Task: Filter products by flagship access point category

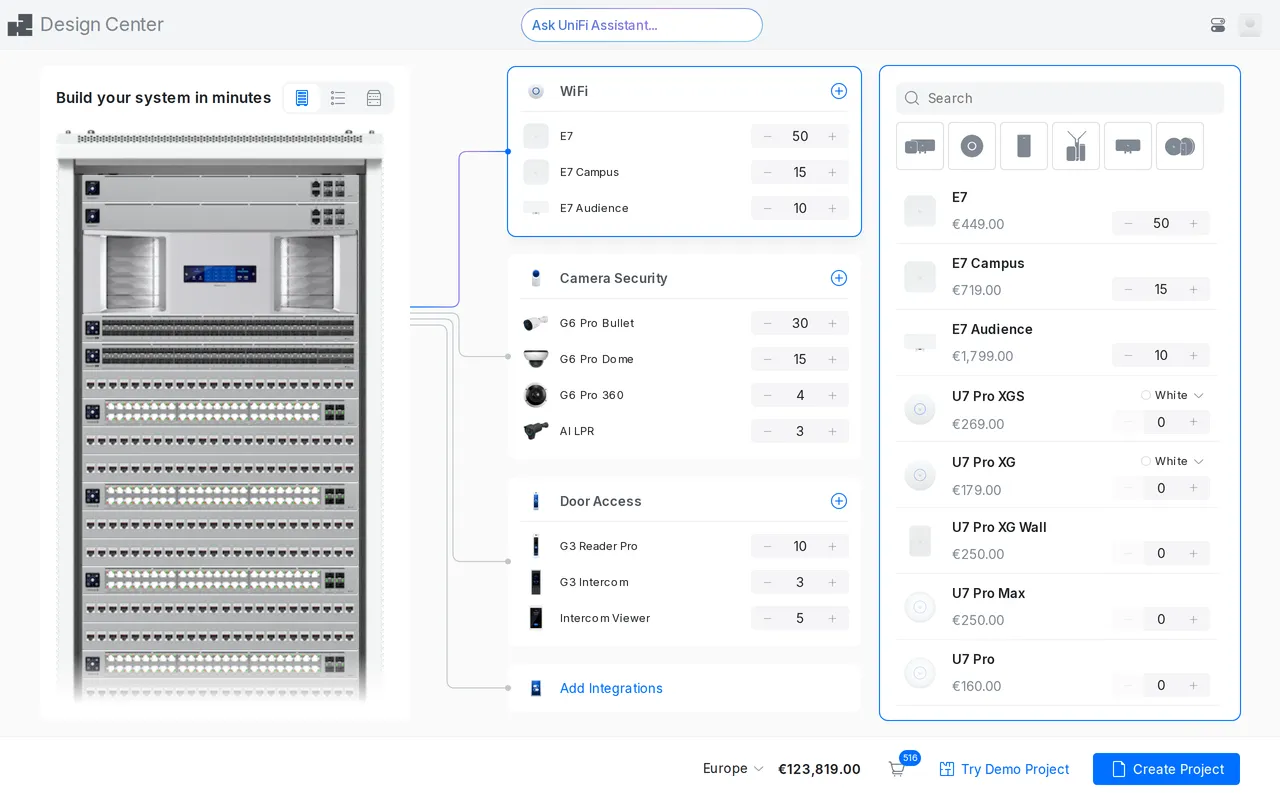Action: 920,146
